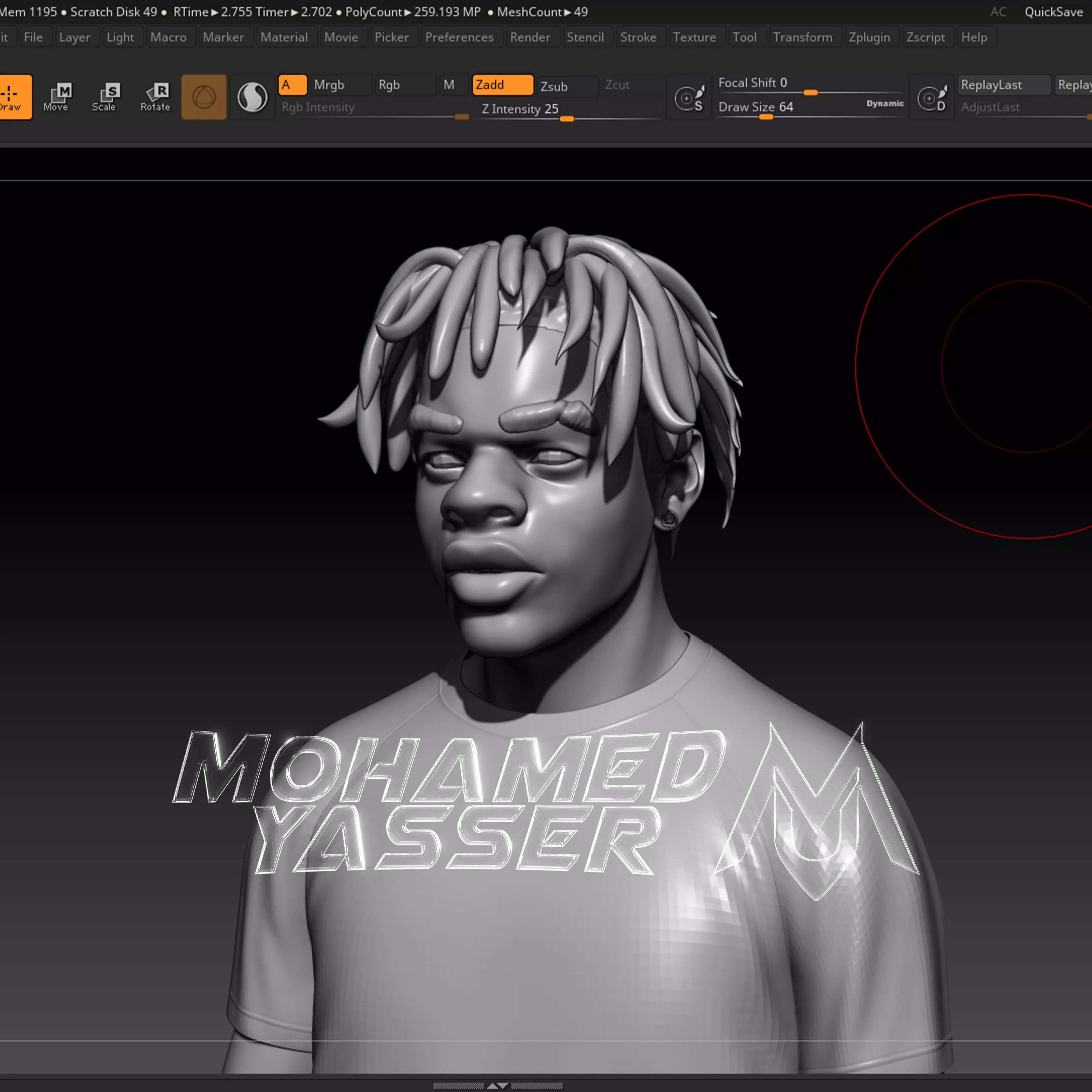1092x1092 pixels.
Task: Adjust the Z Intensity slider
Action: [x=567, y=118]
